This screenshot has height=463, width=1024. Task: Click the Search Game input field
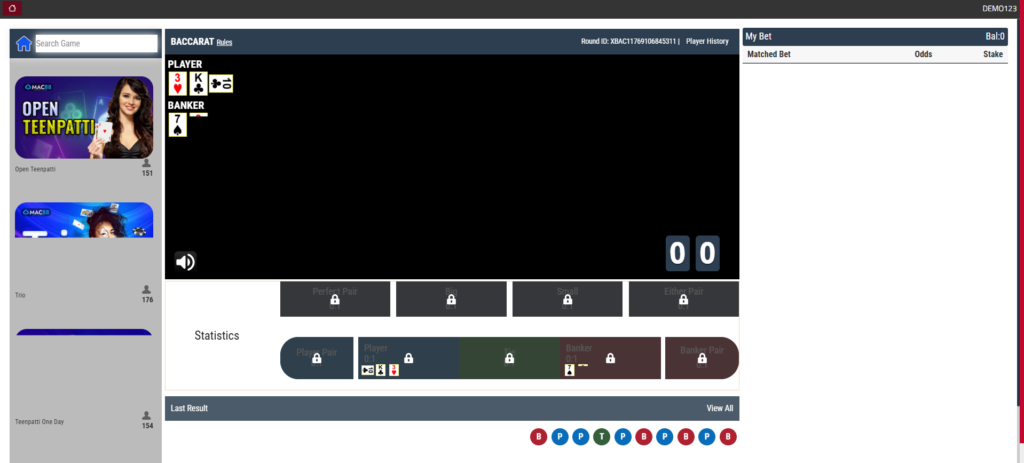(96, 44)
